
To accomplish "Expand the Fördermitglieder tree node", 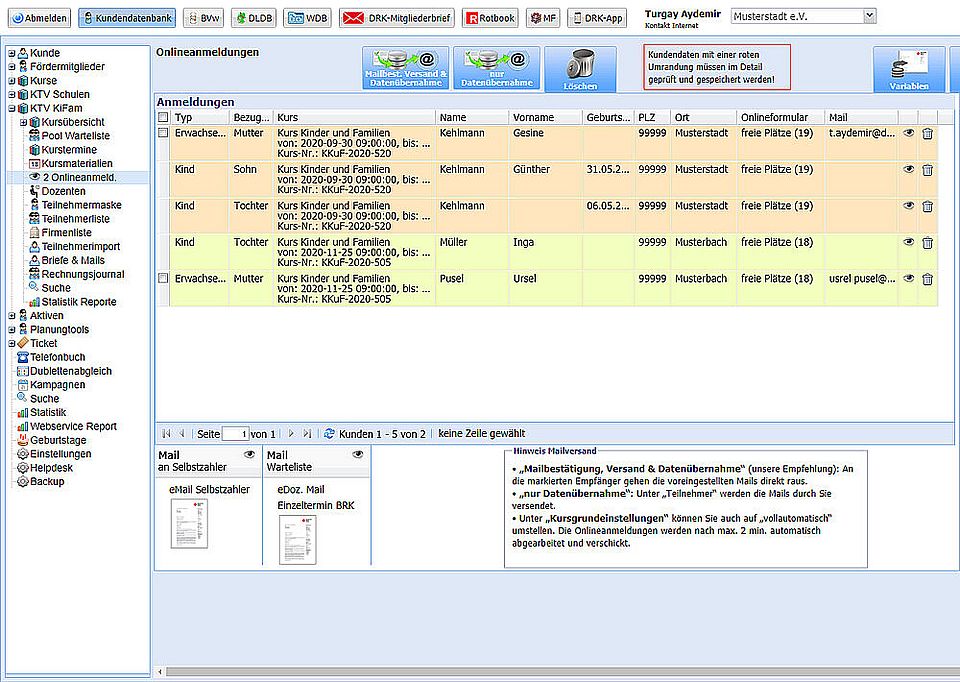I will tap(11, 67).
